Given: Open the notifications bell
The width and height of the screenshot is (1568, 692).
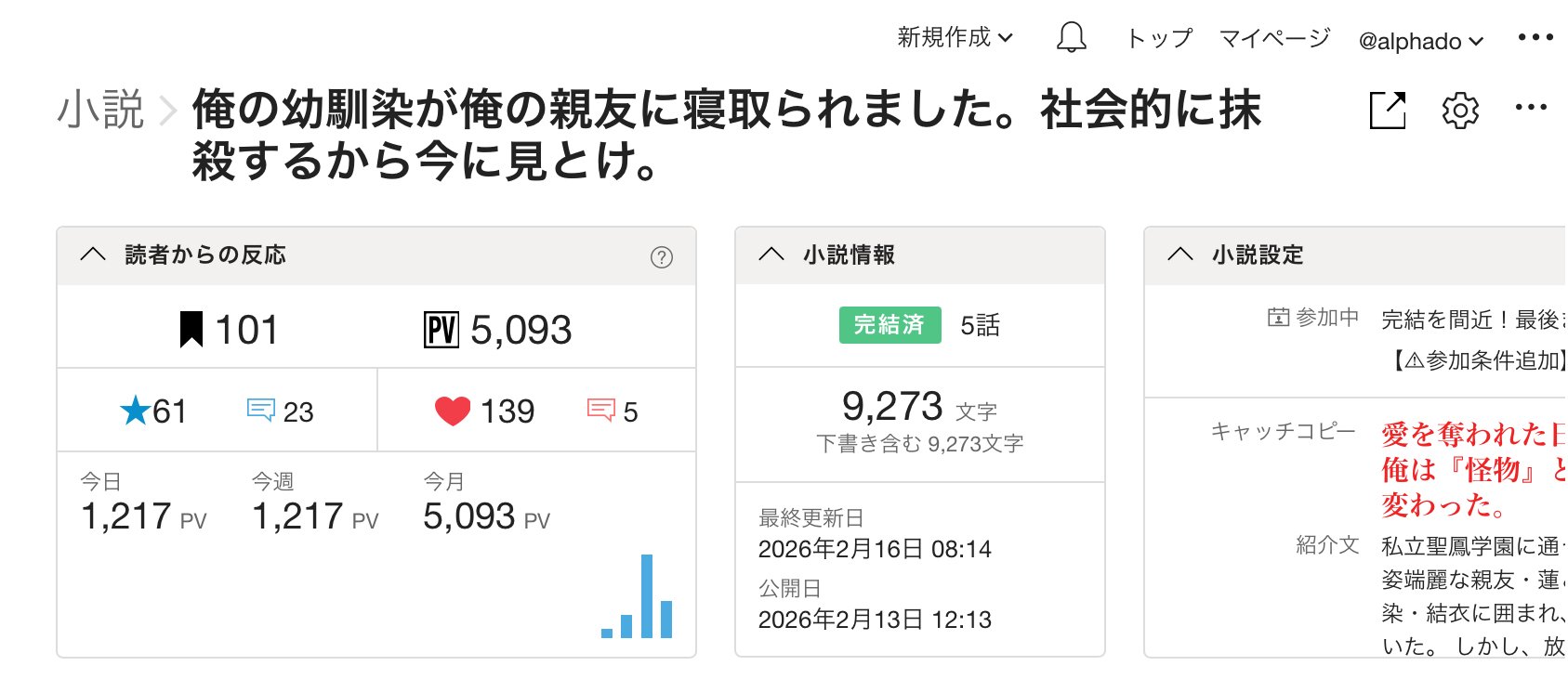Looking at the screenshot, I should tap(1071, 38).
